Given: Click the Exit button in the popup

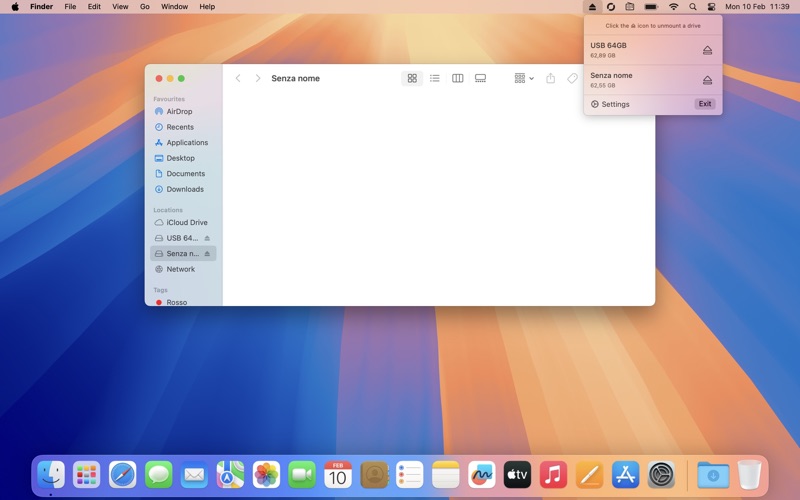Looking at the screenshot, I should click(x=705, y=104).
